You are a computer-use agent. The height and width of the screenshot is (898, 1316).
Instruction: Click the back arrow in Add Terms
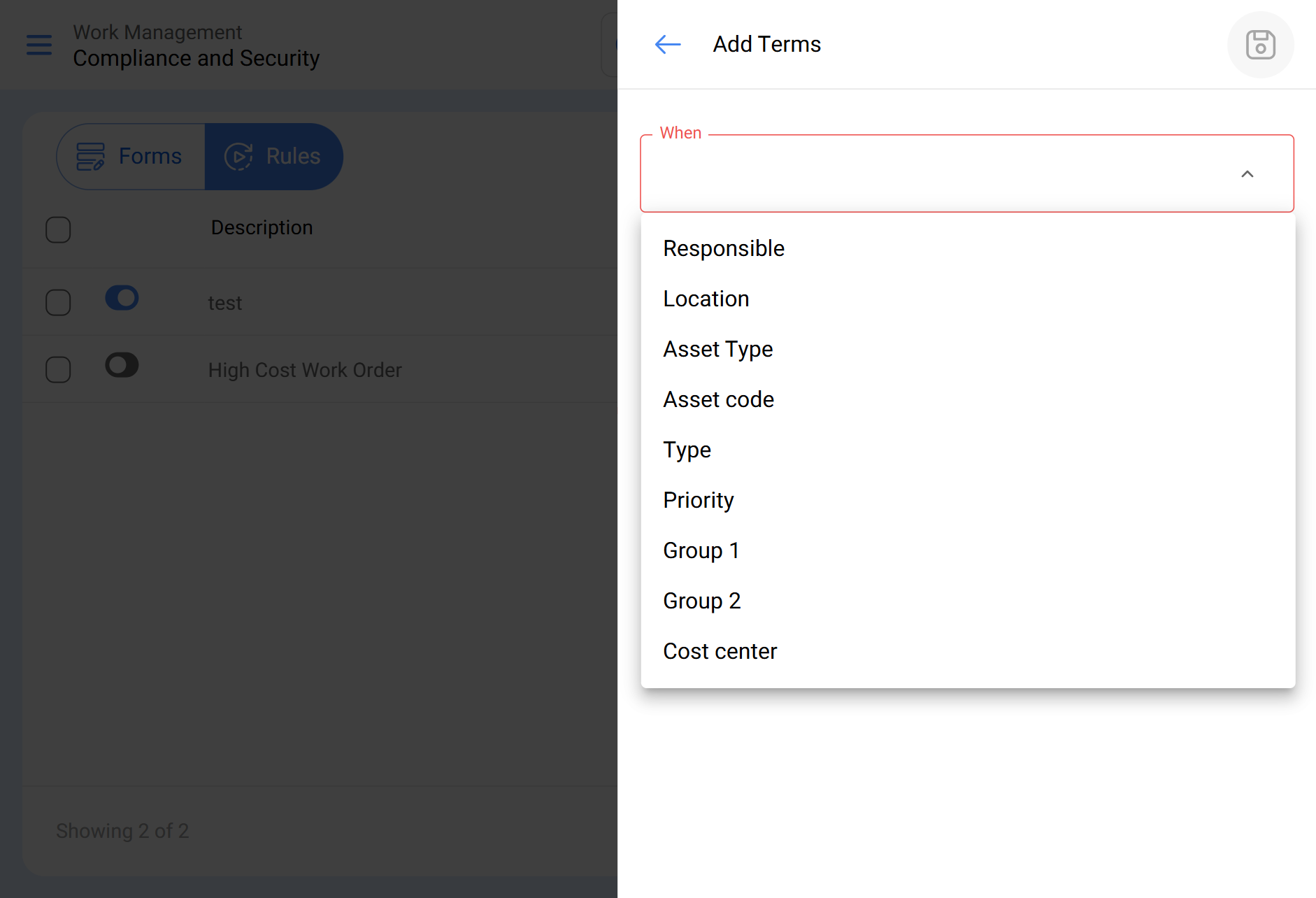pos(667,45)
